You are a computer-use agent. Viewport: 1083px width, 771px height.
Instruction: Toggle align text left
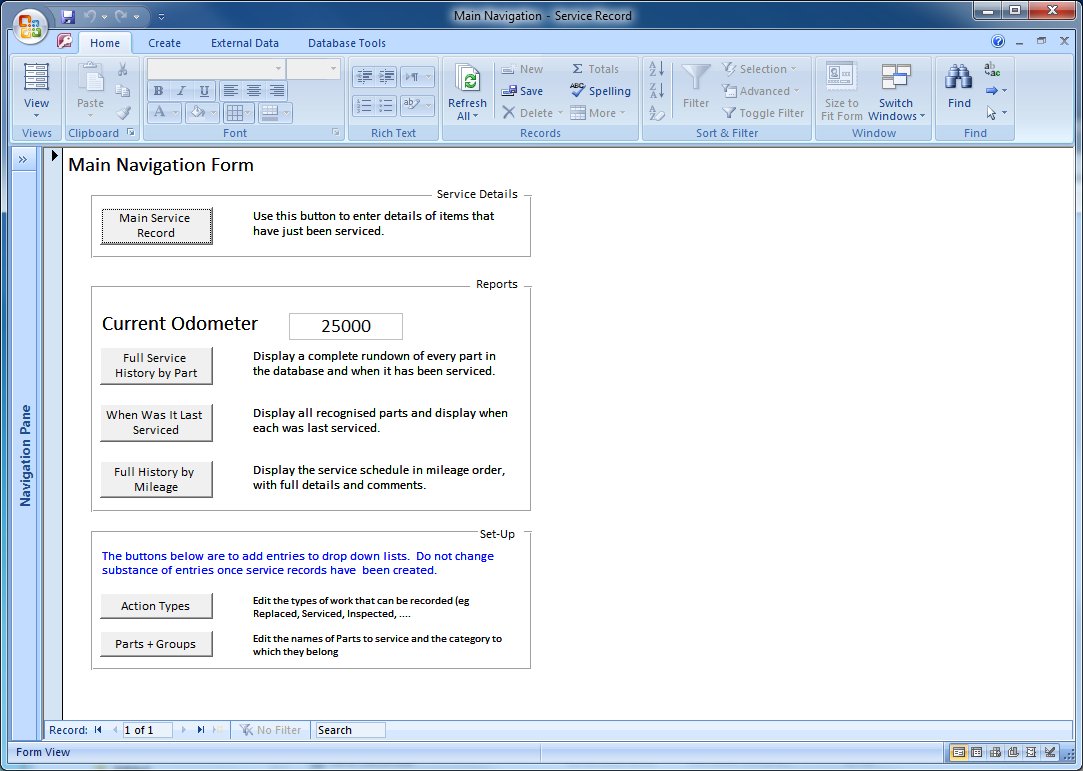(x=231, y=91)
